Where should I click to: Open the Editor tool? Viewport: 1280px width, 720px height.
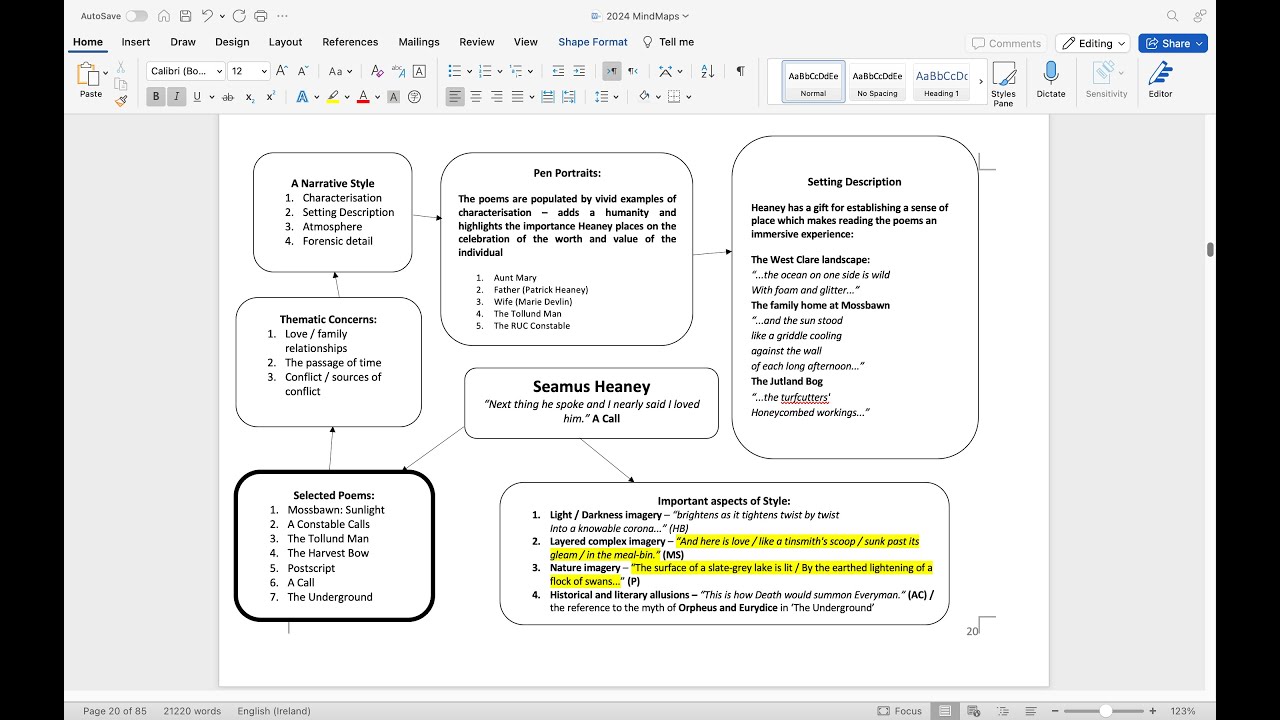[1160, 80]
